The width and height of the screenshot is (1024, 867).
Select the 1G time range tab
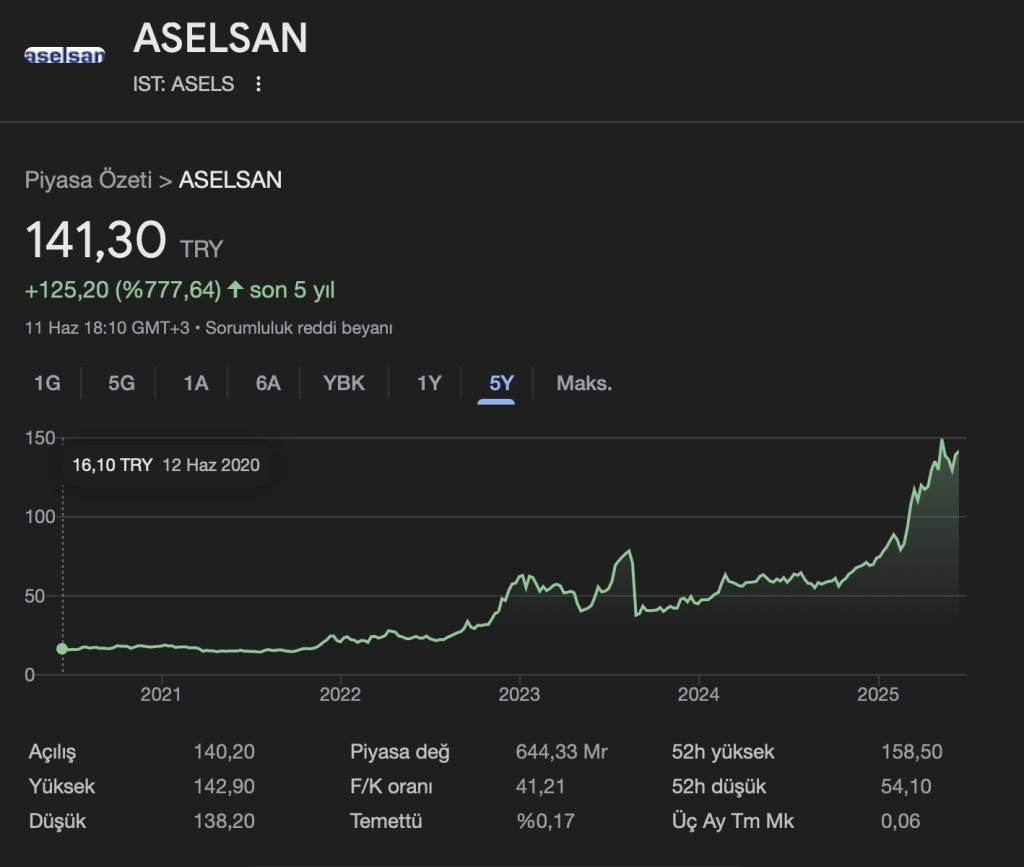47,383
